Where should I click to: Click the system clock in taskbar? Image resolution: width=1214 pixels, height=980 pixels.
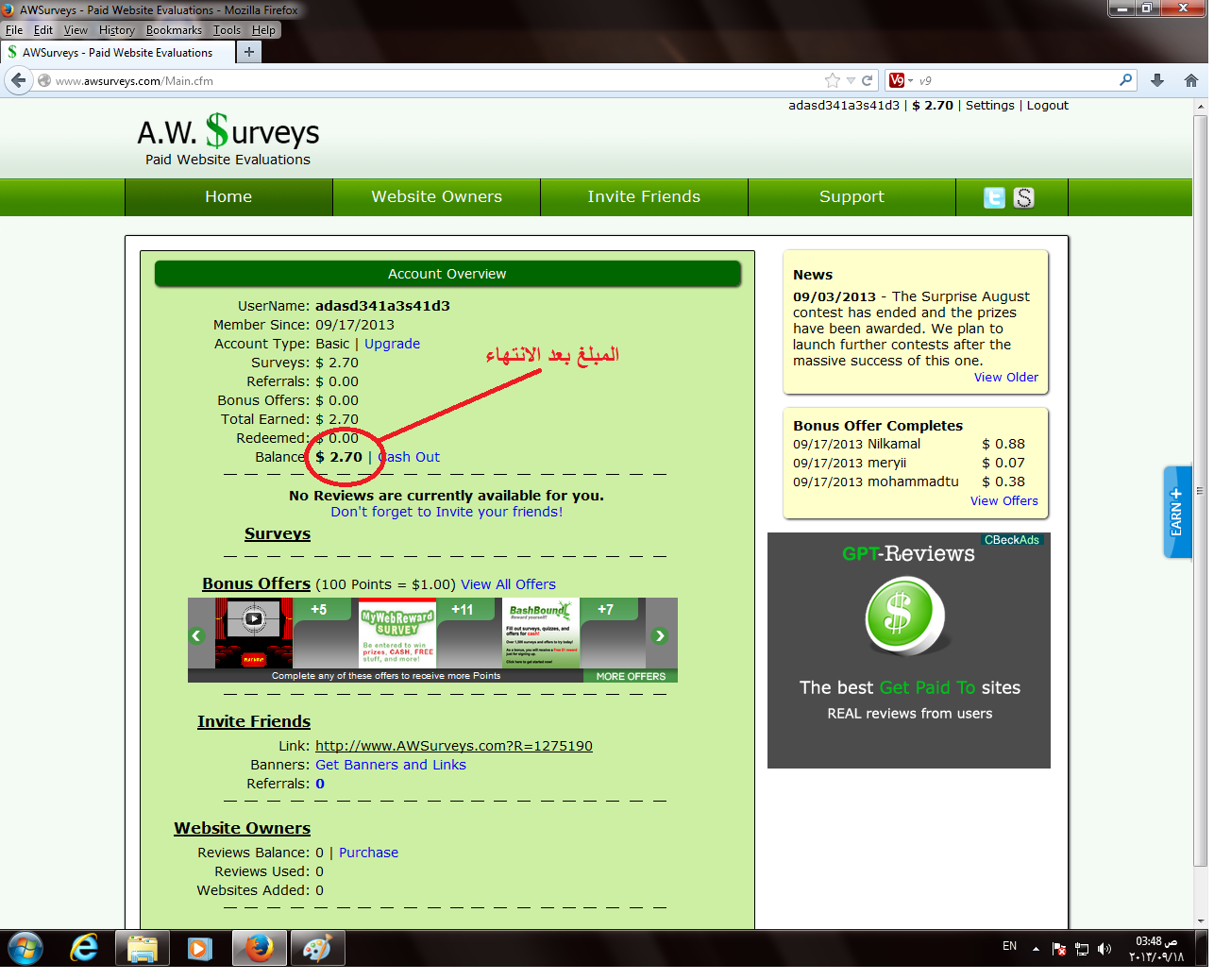(1156, 949)
